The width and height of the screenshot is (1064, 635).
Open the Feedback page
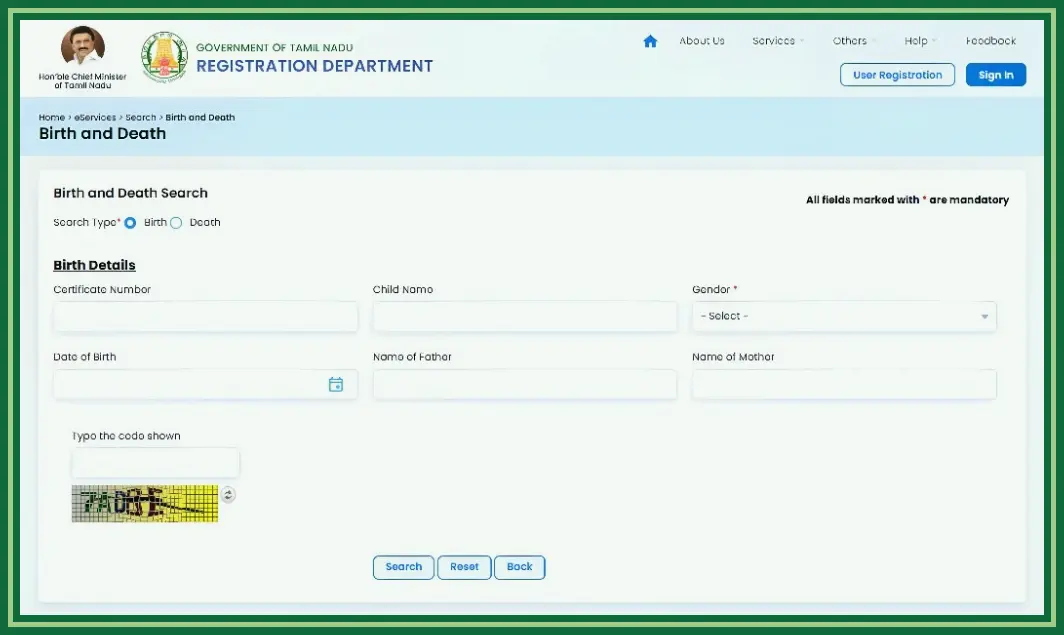pos(991,41)
